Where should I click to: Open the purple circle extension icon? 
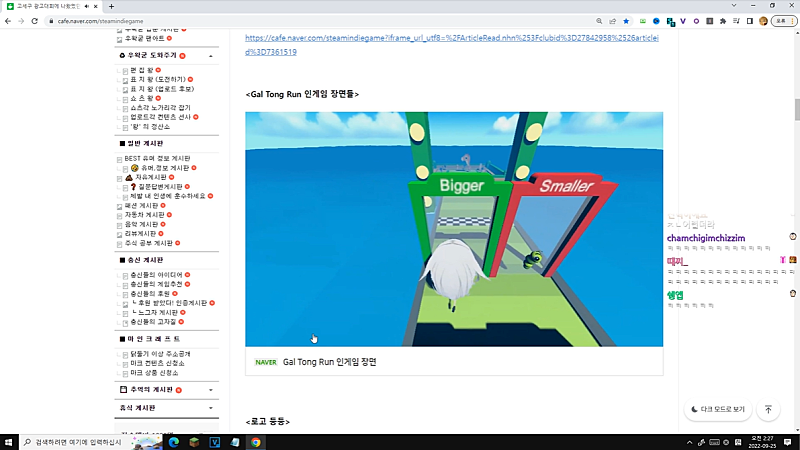pyautogui.click(x=696, y=21)
